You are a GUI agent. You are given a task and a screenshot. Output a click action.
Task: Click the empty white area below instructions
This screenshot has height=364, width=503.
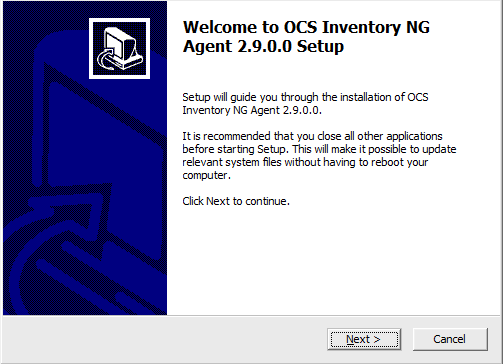[x=333, y=260]
